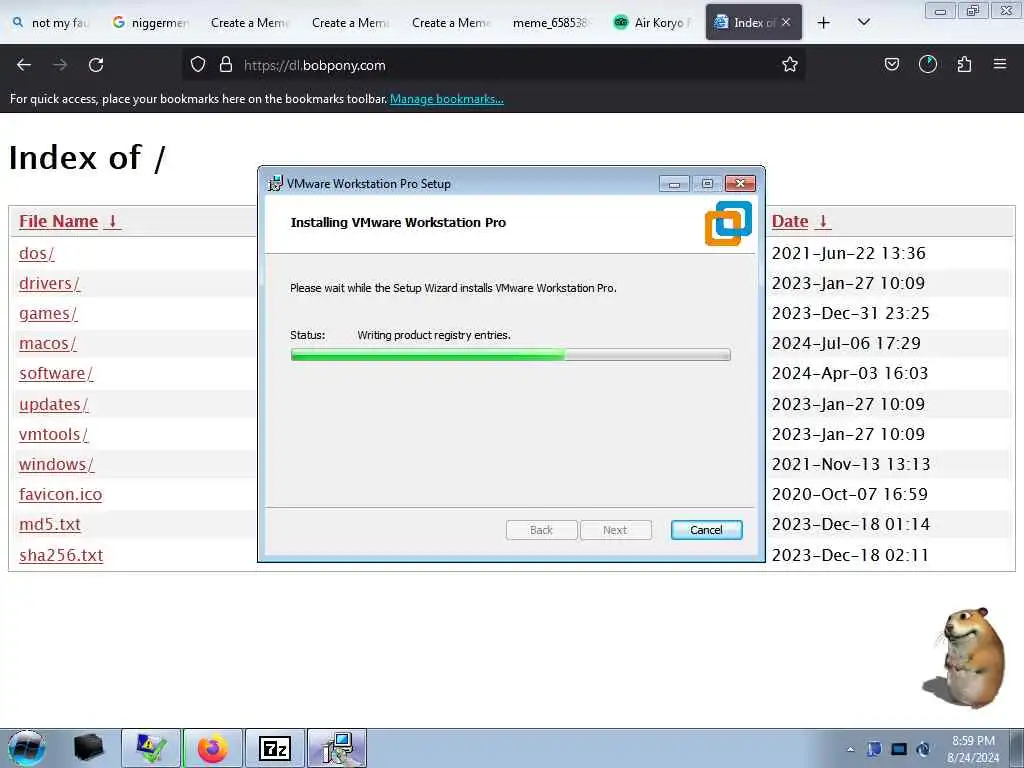
Task: Open the vmtools/ directory link
Action: [53, 434]
